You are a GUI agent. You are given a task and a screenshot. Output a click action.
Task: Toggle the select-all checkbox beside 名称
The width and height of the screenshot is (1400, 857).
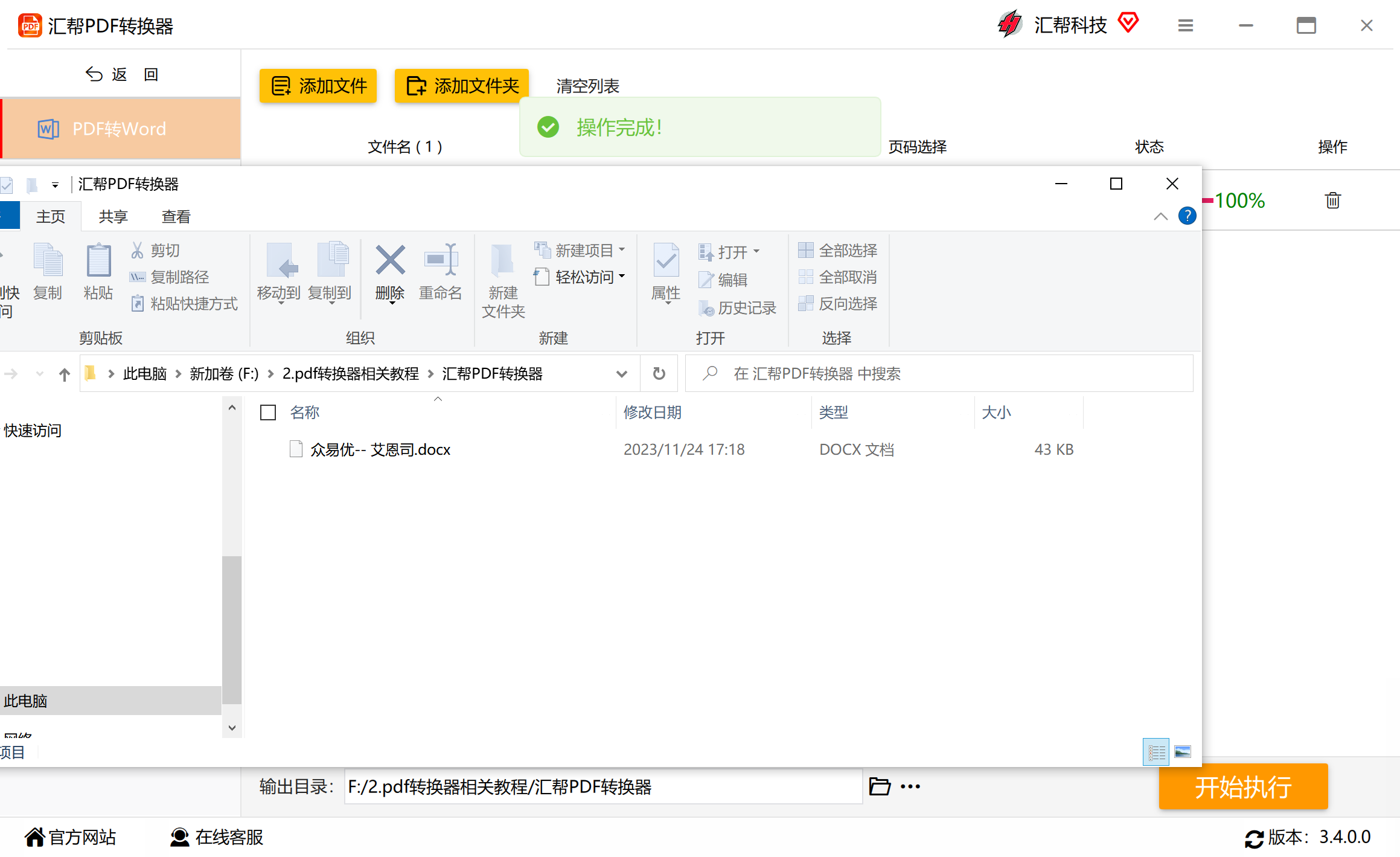pos(267,412)
